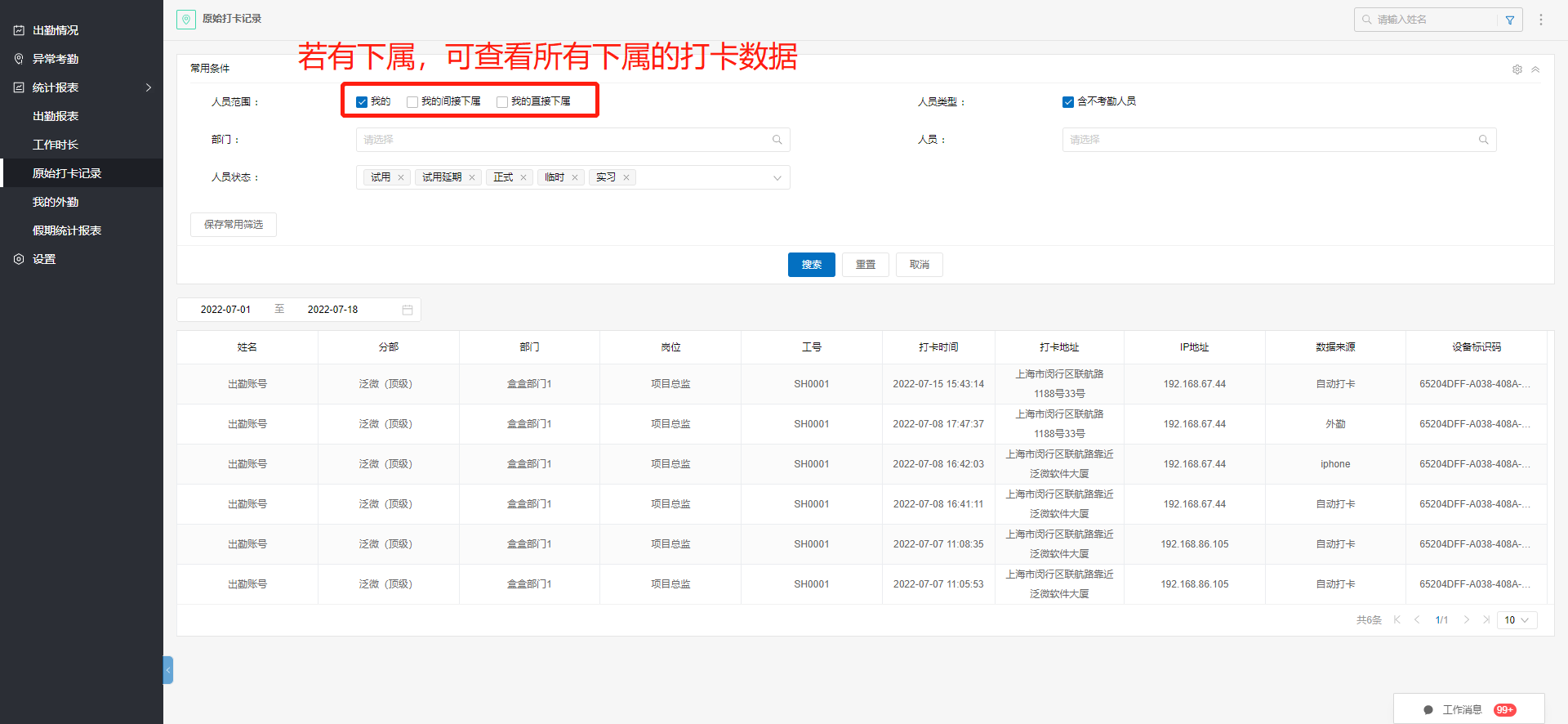Go to next page arrow

(1467, 619)
